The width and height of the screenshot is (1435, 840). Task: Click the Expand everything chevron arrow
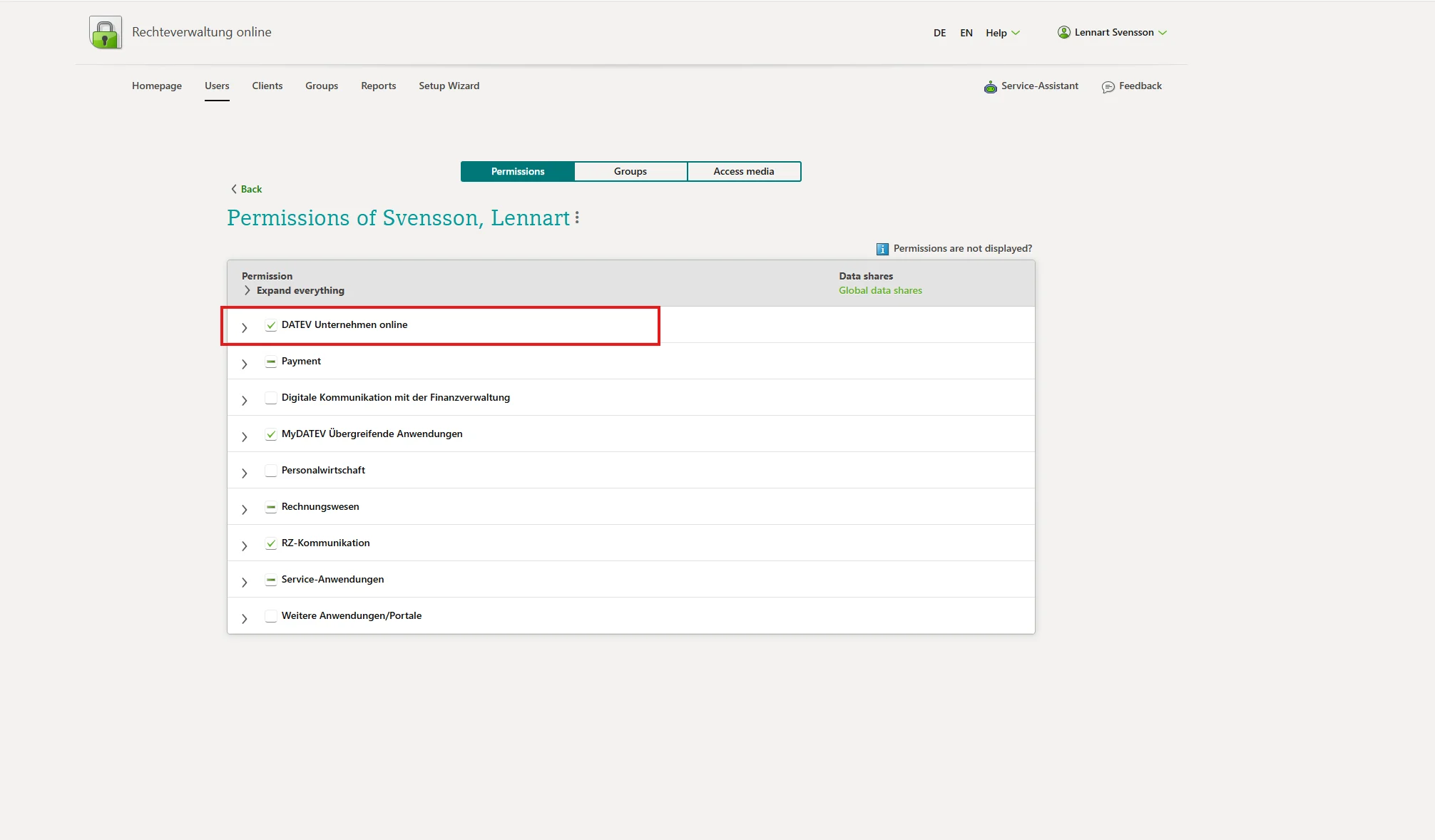tap(247, 290)
